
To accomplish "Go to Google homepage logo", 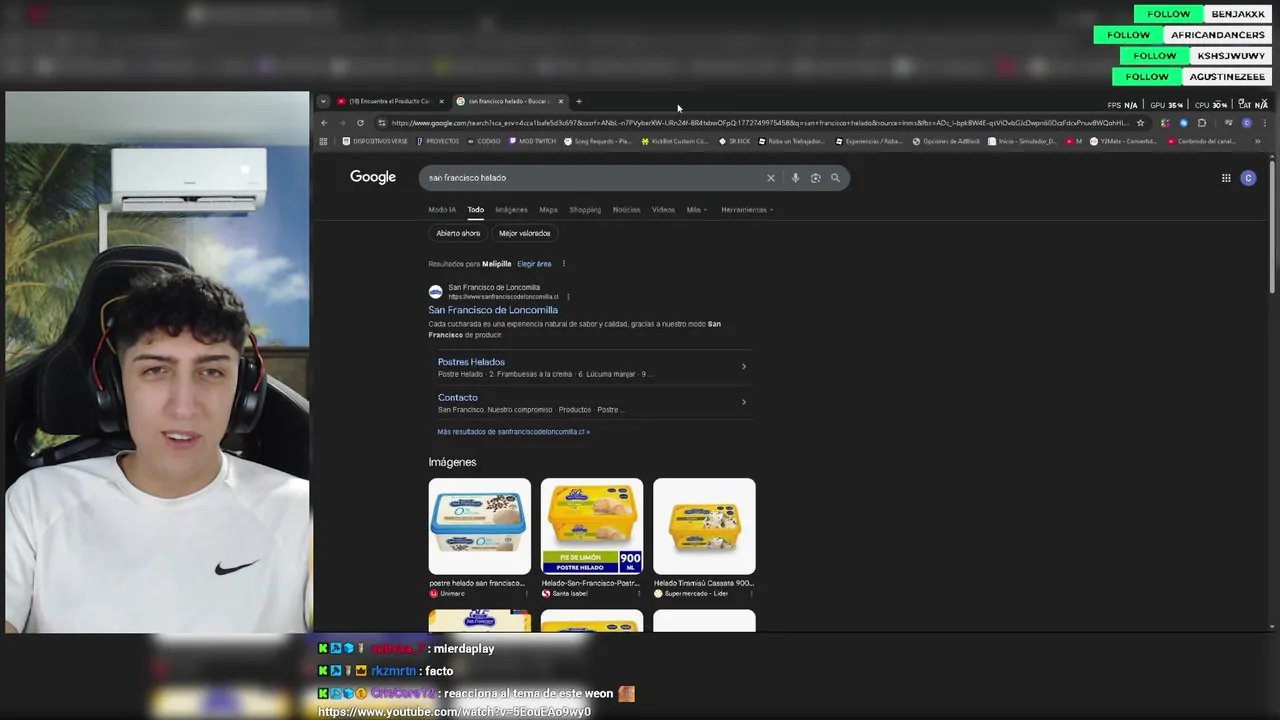I will (x=373, y=177).
